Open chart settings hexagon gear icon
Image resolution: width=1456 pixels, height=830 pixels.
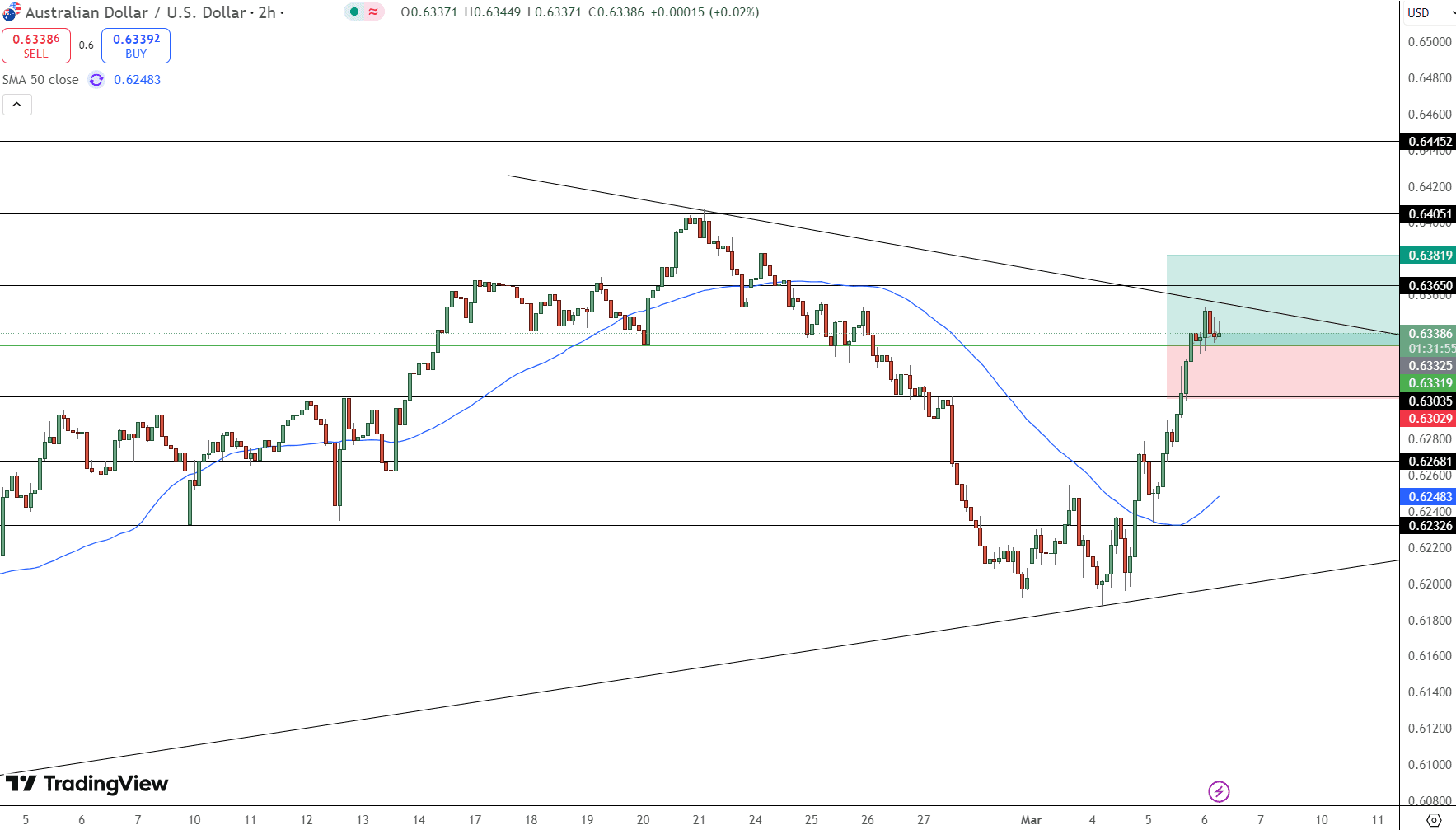[1434, 819]
